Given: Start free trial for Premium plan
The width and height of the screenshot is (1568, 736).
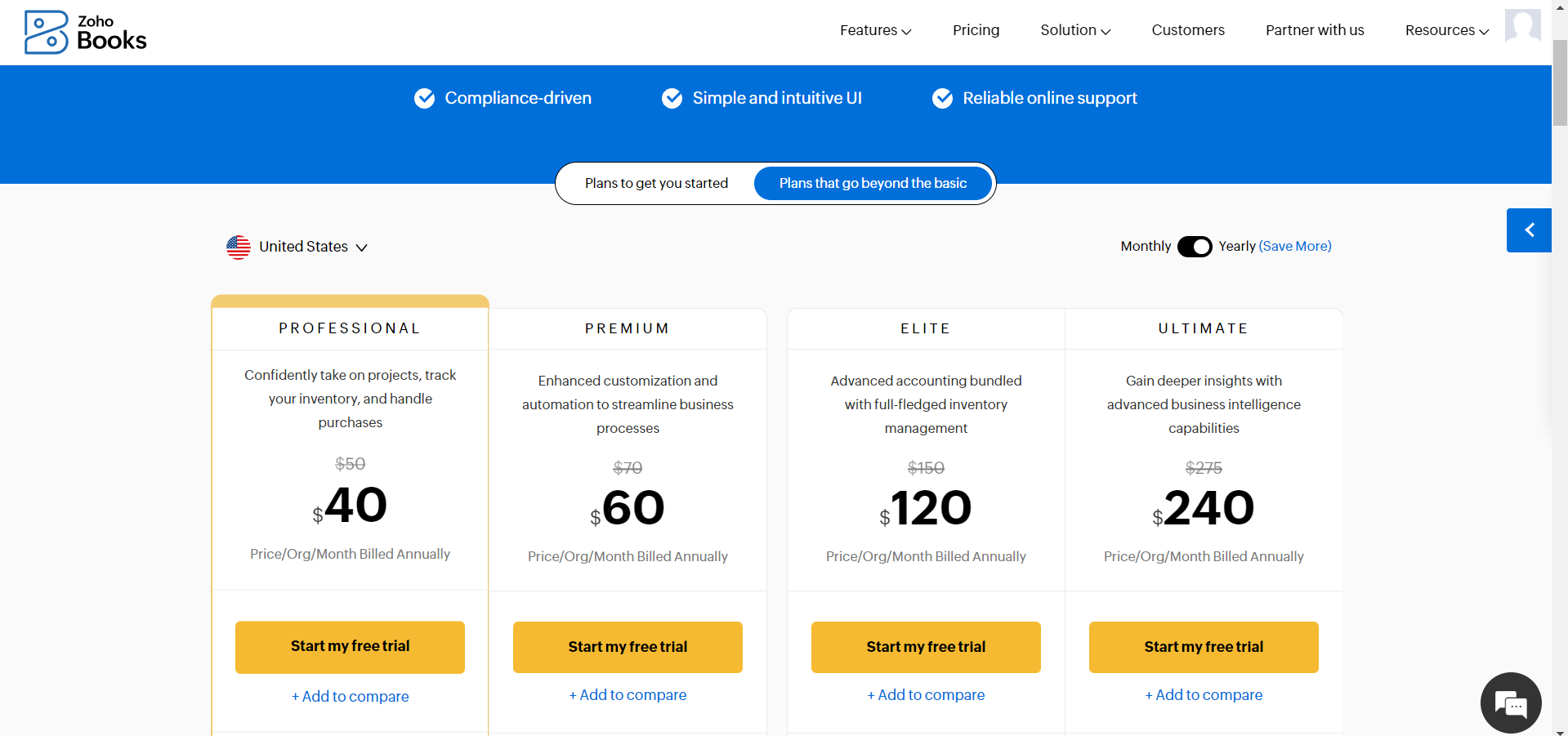Looking at the screenshot, I should (x=628, y=647).
